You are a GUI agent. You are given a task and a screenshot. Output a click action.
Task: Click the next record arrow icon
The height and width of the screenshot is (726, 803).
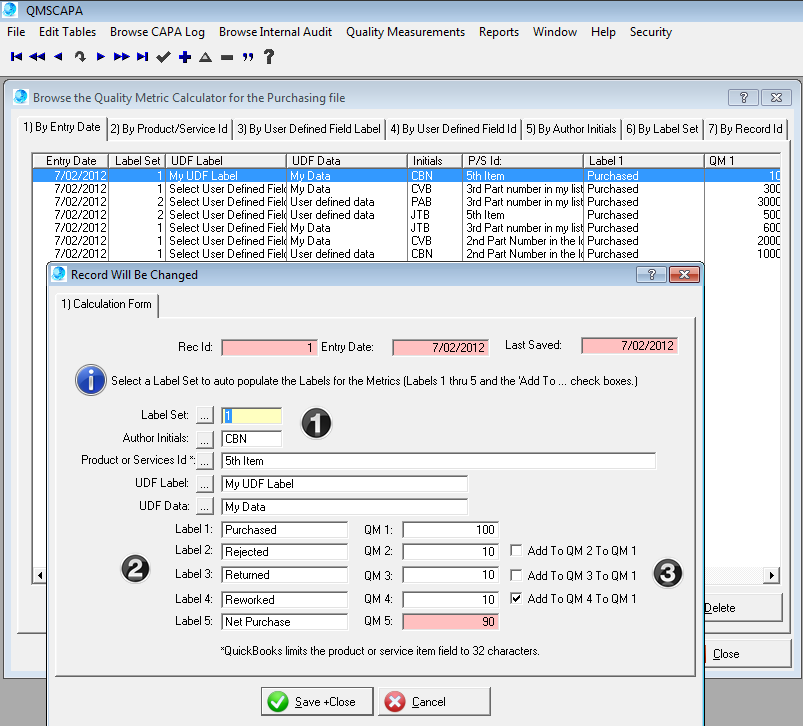tap(101, 57)
